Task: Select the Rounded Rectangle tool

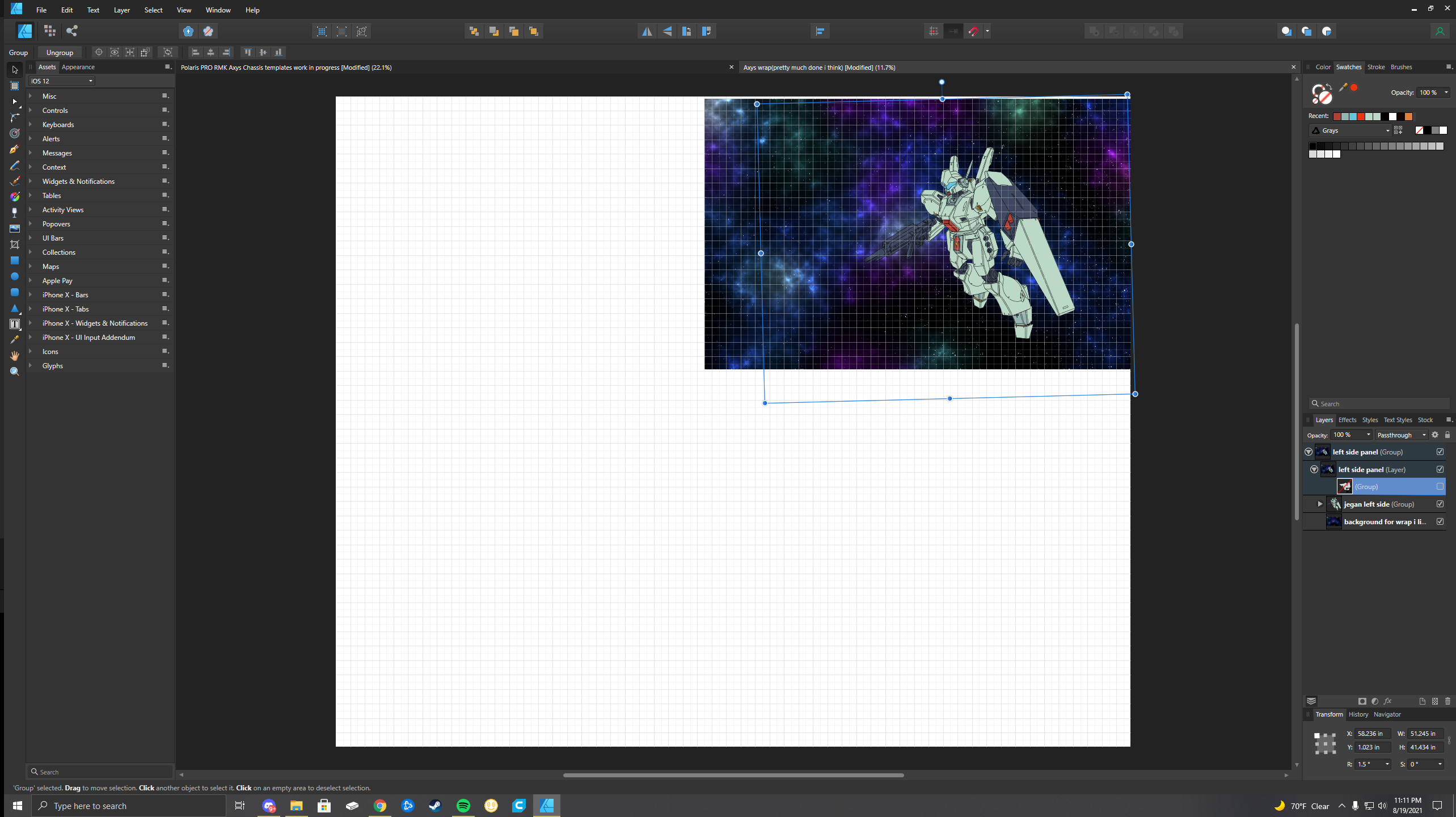Action: click(15, 292)
